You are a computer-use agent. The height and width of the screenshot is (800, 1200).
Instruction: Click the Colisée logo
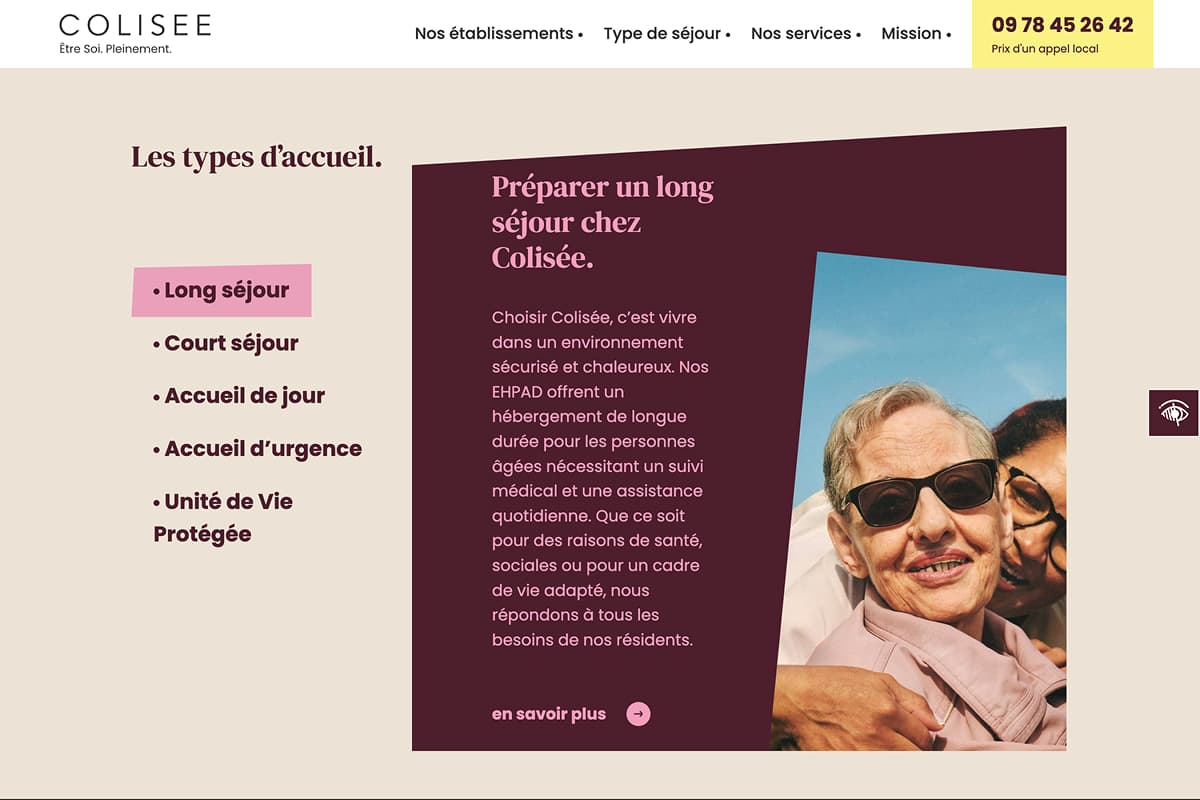(x=135, y=25)
